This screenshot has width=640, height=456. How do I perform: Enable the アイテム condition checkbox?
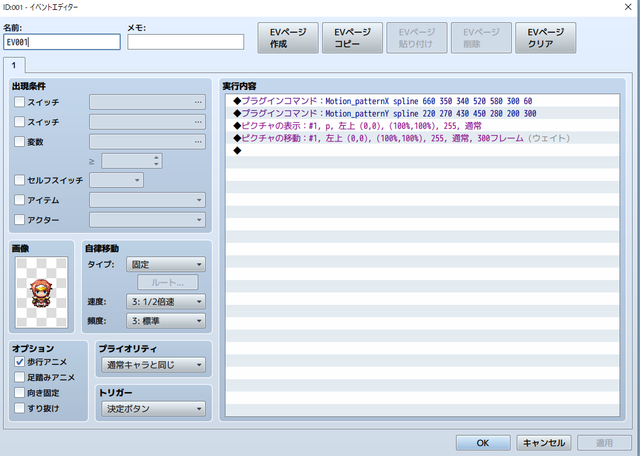[x=19, y=200]
